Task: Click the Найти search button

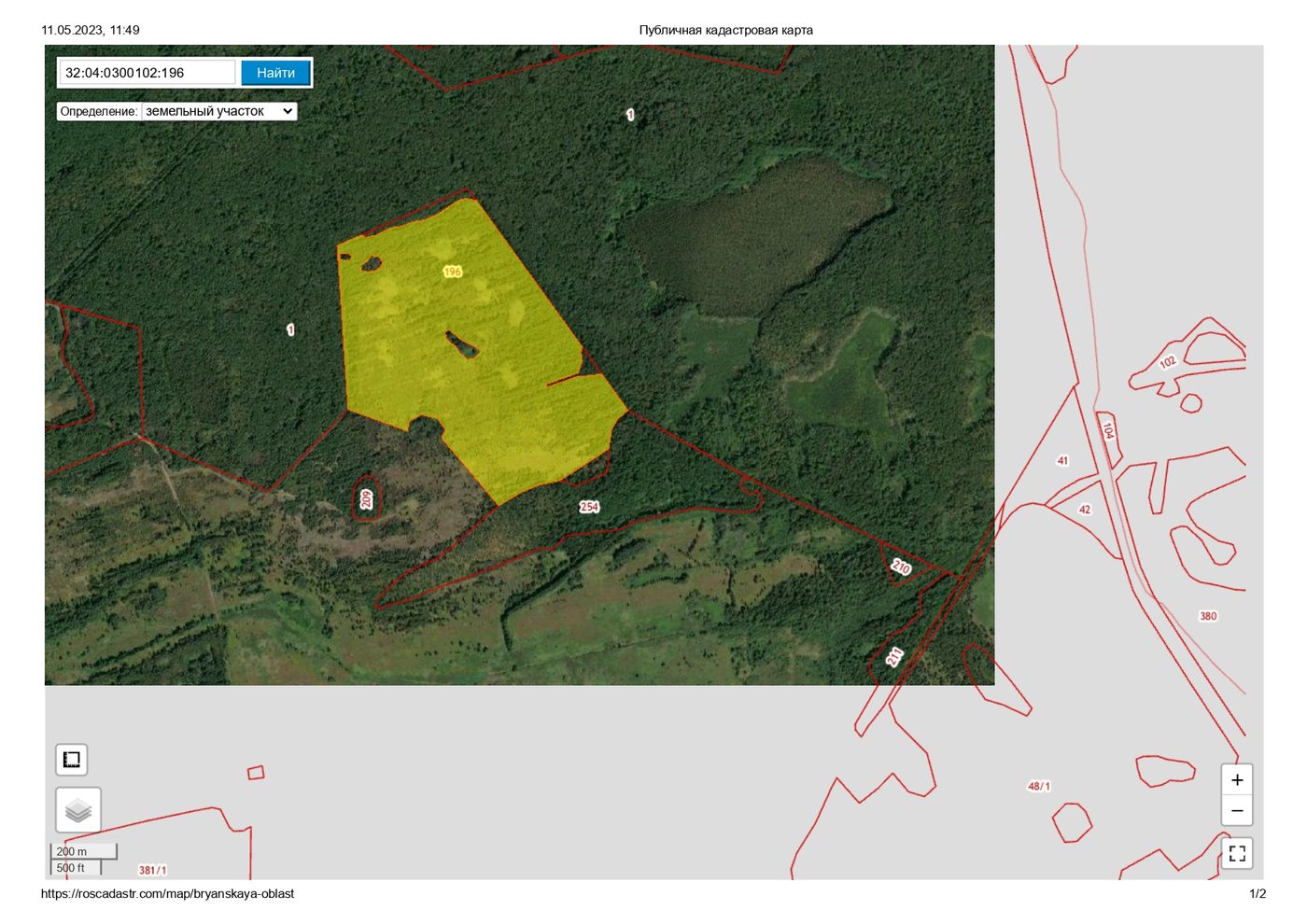Action: point(275,73)
